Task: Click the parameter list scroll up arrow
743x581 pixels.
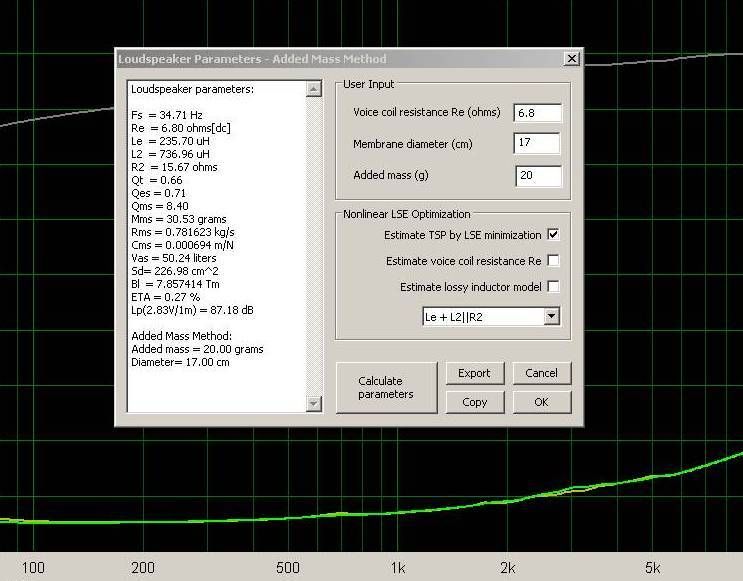Action: coord(313,89)
